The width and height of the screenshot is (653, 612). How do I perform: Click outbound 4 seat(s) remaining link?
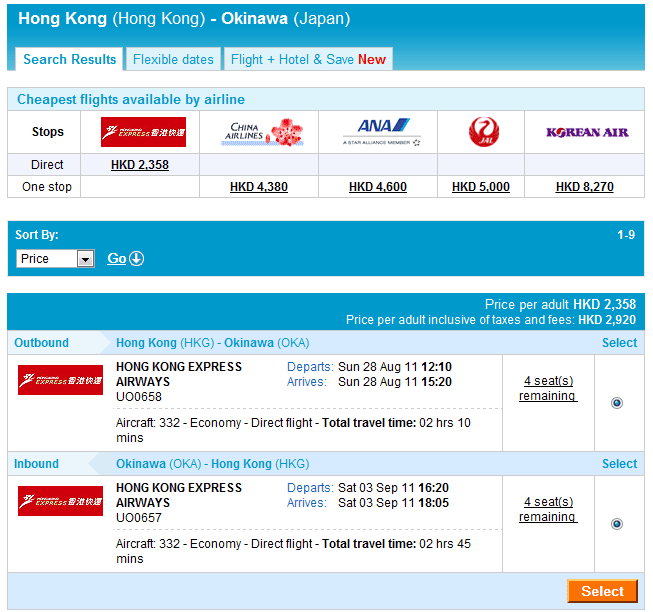pos(548,388)
